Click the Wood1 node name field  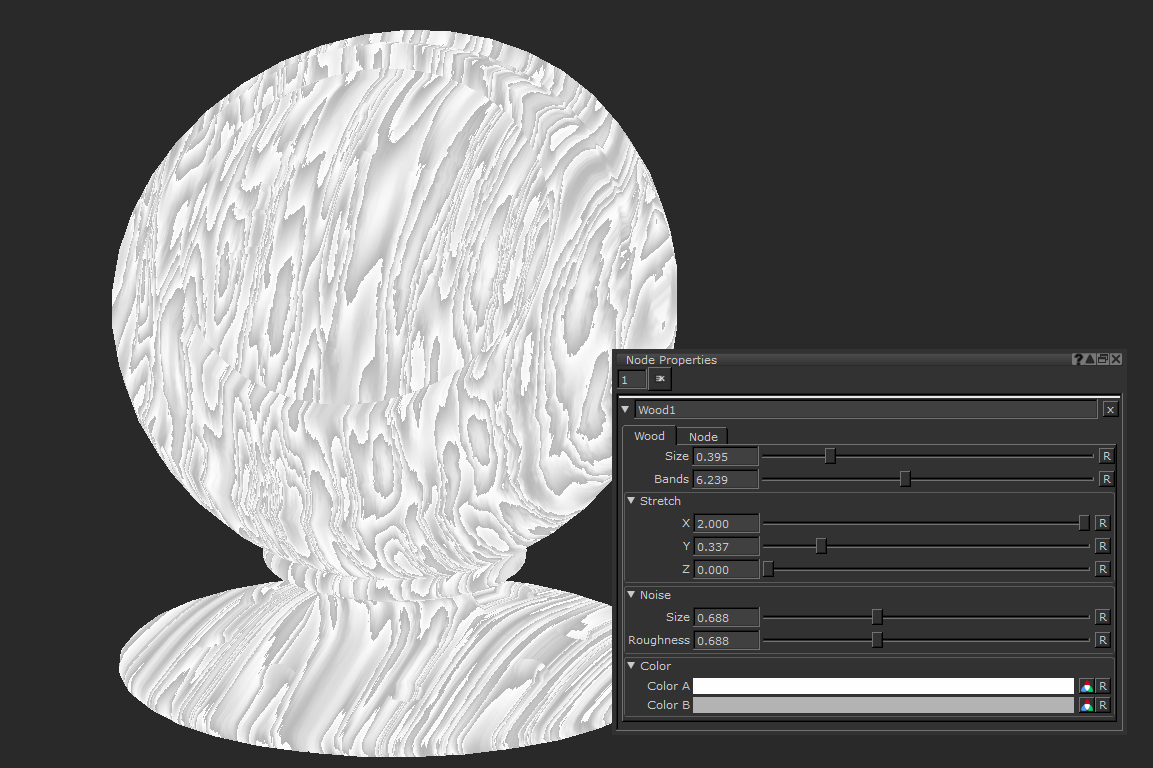point(865,410)
